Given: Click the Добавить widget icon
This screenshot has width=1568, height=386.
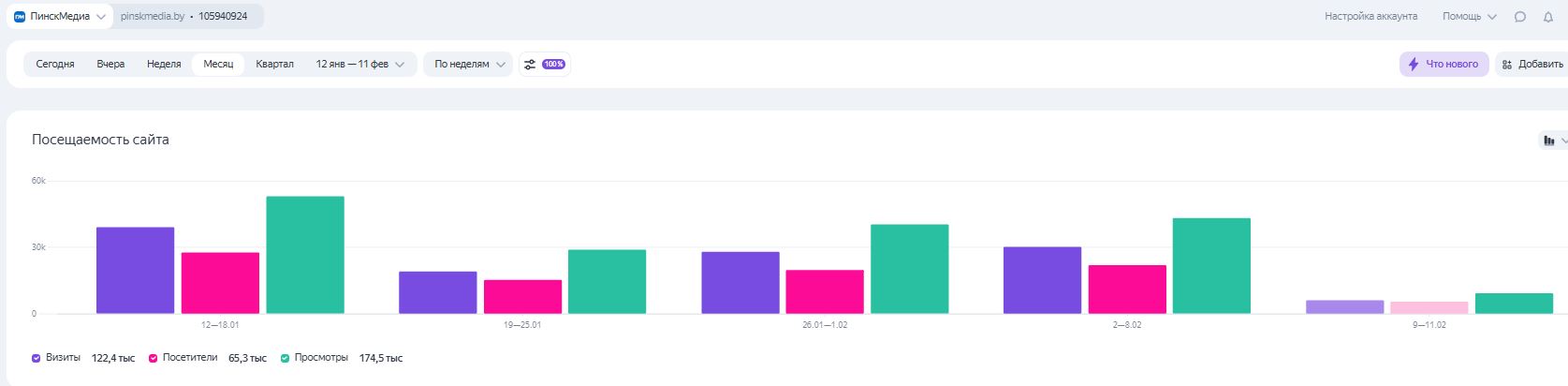Looking at the screenshot, I should pos(1506,65).
